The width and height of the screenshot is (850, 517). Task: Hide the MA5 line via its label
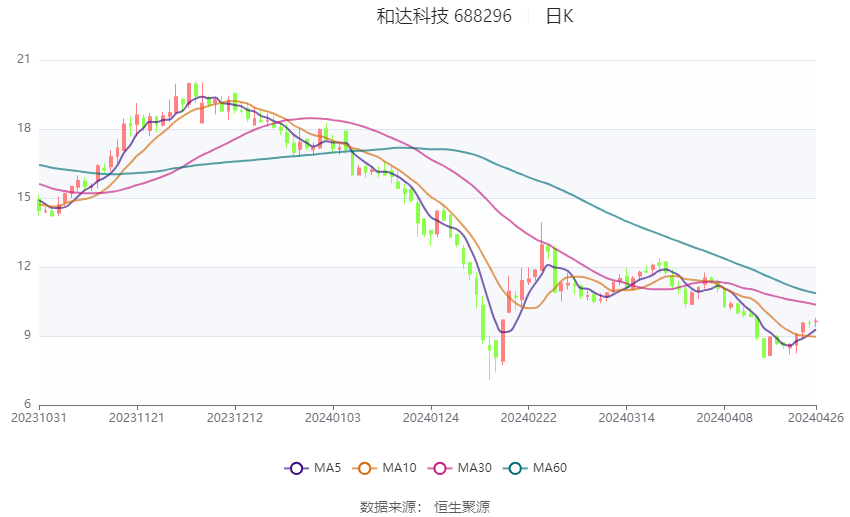[x=327, y=468]
